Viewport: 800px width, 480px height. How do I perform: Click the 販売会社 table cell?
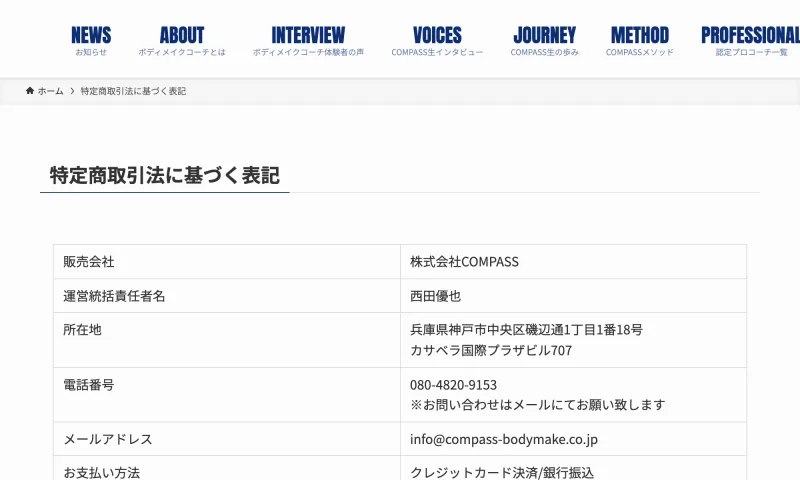(x=227, y=262)
